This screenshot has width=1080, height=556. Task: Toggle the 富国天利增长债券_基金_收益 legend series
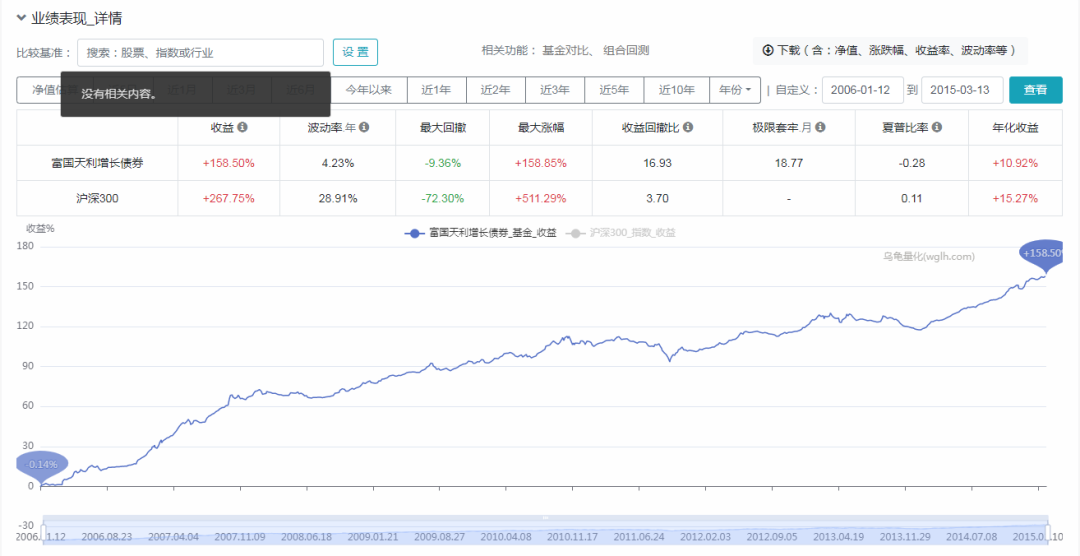[480, 233]
